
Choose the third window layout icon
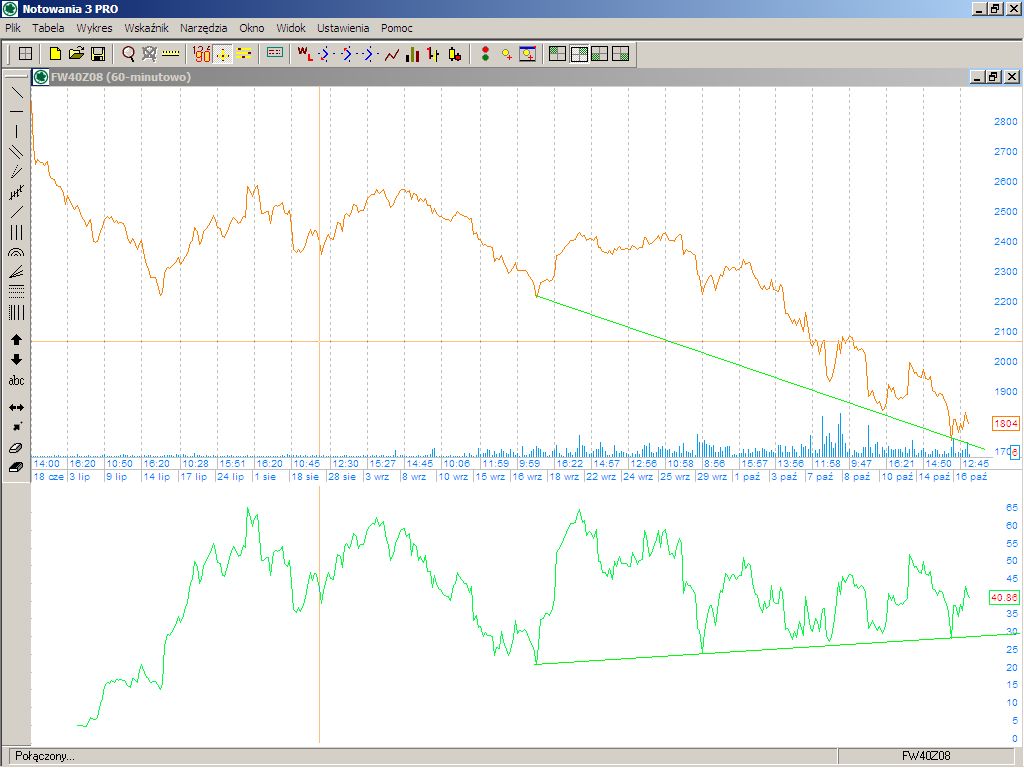(x=600, y=54)
